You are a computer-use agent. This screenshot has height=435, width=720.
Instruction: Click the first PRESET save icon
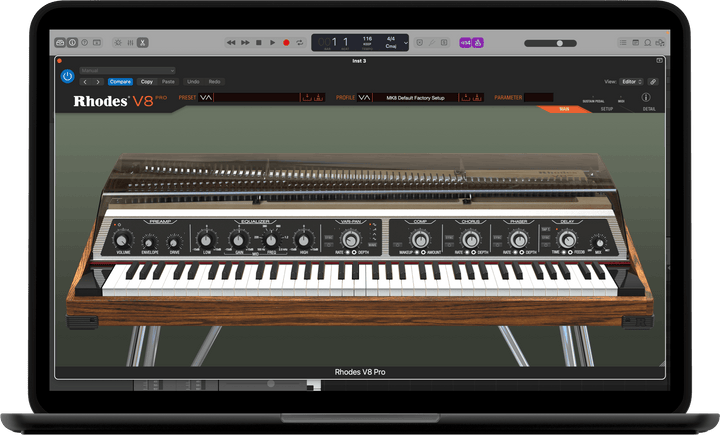tap(307, 97)
